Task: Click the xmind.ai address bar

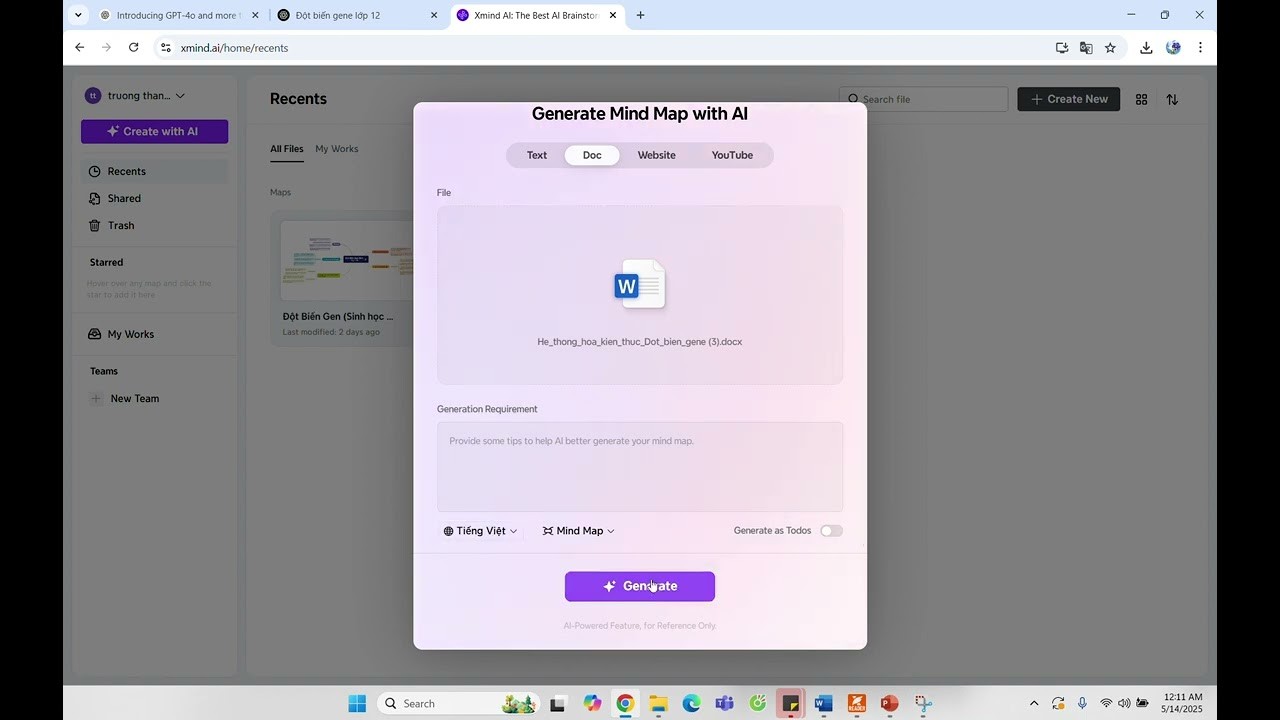Action: (234, 47)
